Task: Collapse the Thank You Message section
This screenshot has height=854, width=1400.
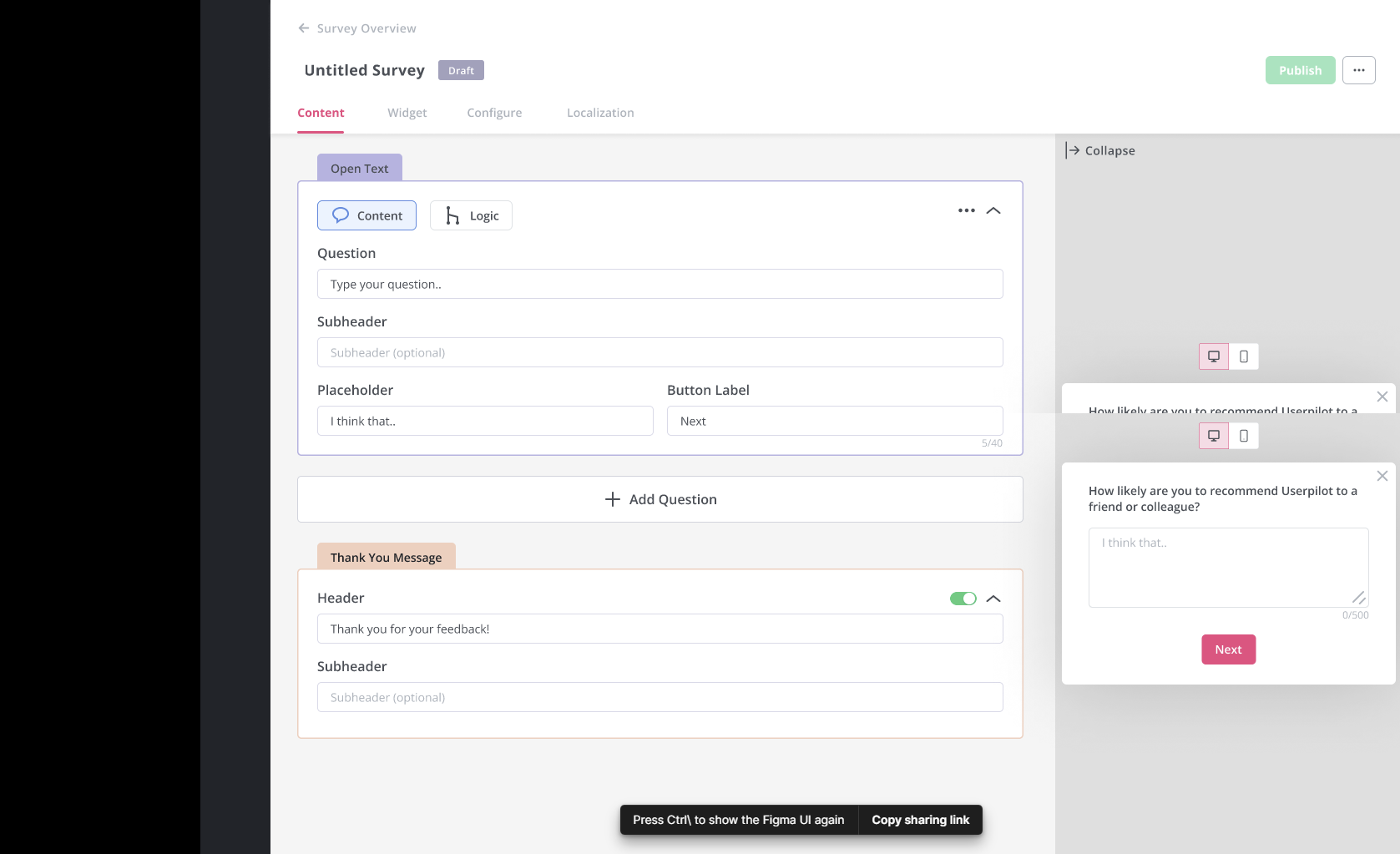Action: (x=993, y=599)
